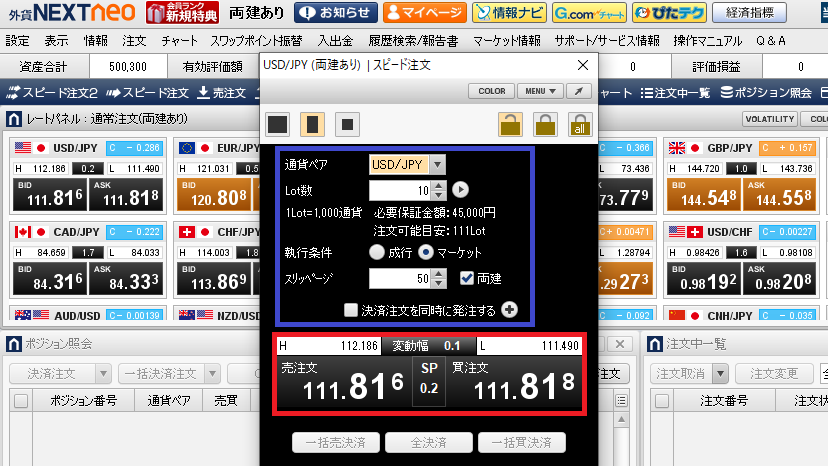Viewport: 828px width, 466px height.
Task: Enable 決済注文を同時に発注する checkbox
Action: pyautogui.click(x=351, y=310)
